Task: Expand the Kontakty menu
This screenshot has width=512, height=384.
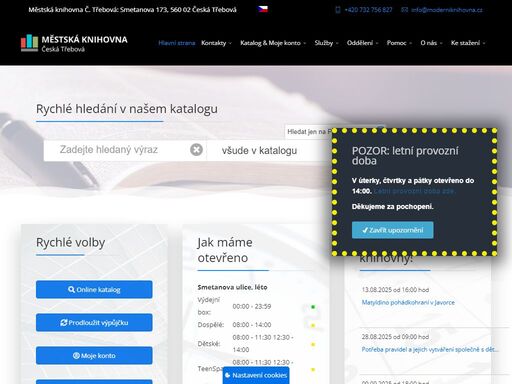Action: pyautogui.click(x=216, y=43)
